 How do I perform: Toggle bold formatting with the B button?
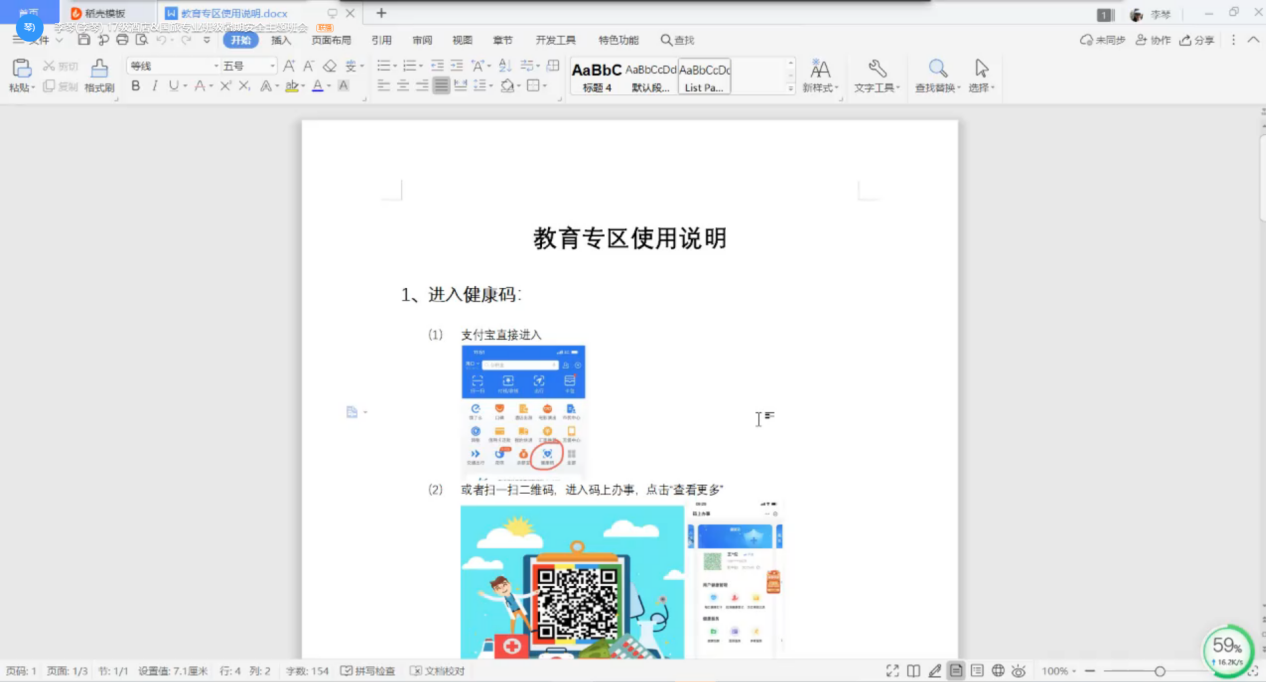[136, 86]
